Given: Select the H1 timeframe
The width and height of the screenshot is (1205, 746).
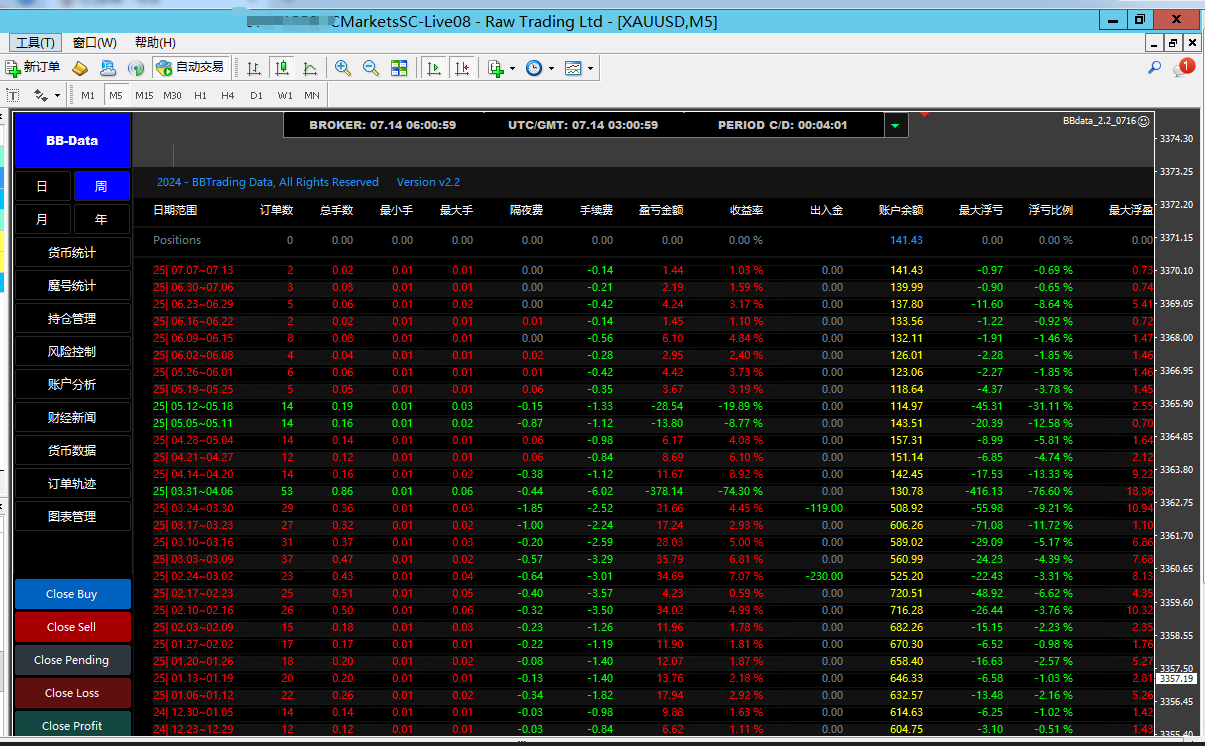Looking at the screenshot, I should (x=200, y=95).
